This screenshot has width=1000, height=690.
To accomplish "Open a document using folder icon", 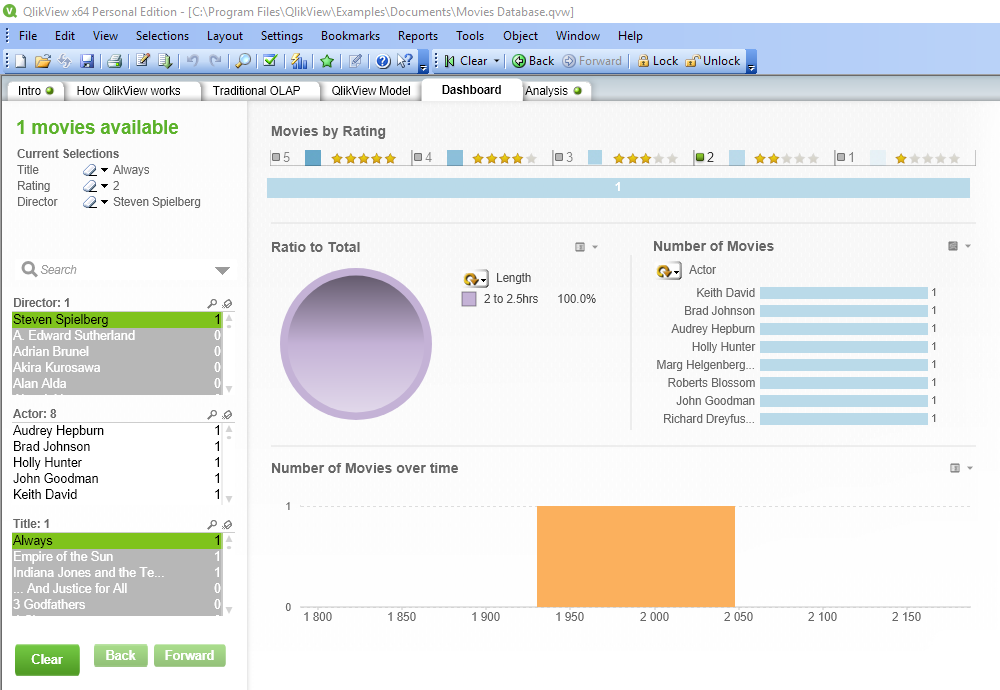I will 43,61.
